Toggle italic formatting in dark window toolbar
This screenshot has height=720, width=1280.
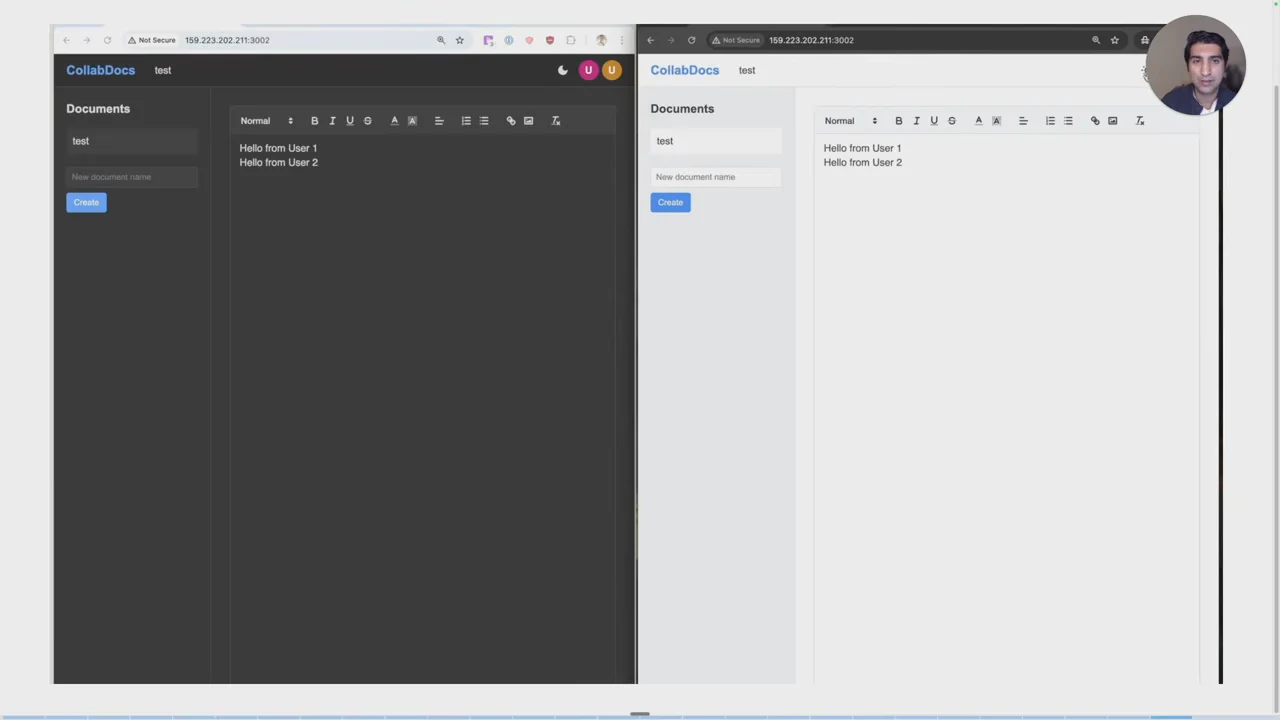click(332, 121)
